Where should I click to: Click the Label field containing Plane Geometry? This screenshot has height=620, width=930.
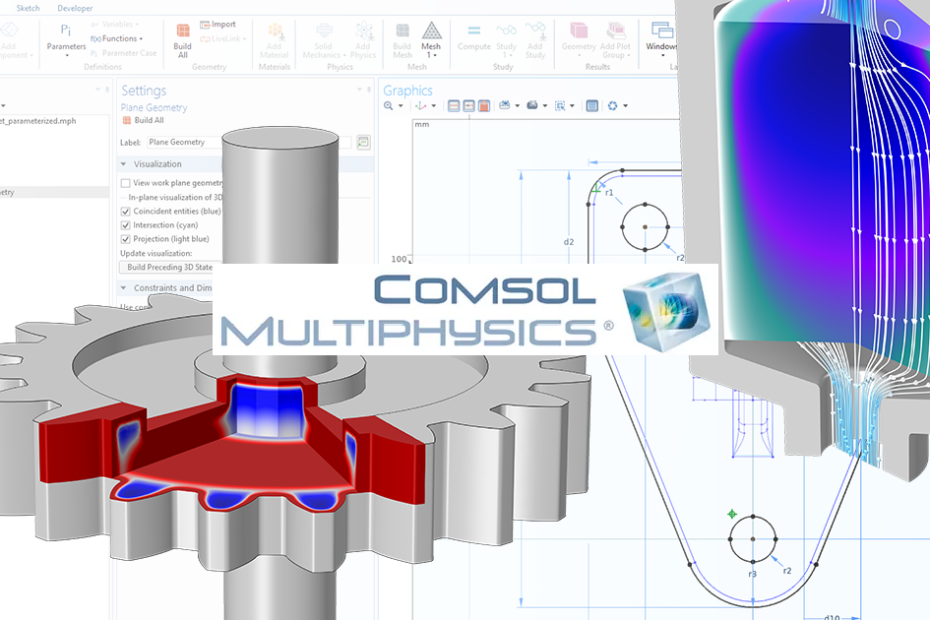249,142
